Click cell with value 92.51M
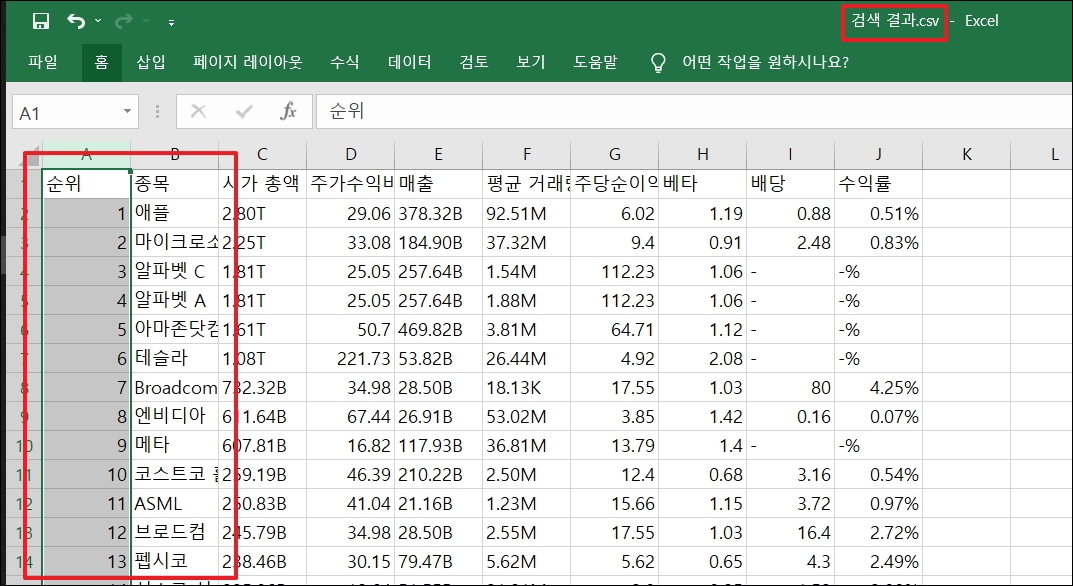The height and width of the screenshot is (586, 1073). [x=526, y=213]
